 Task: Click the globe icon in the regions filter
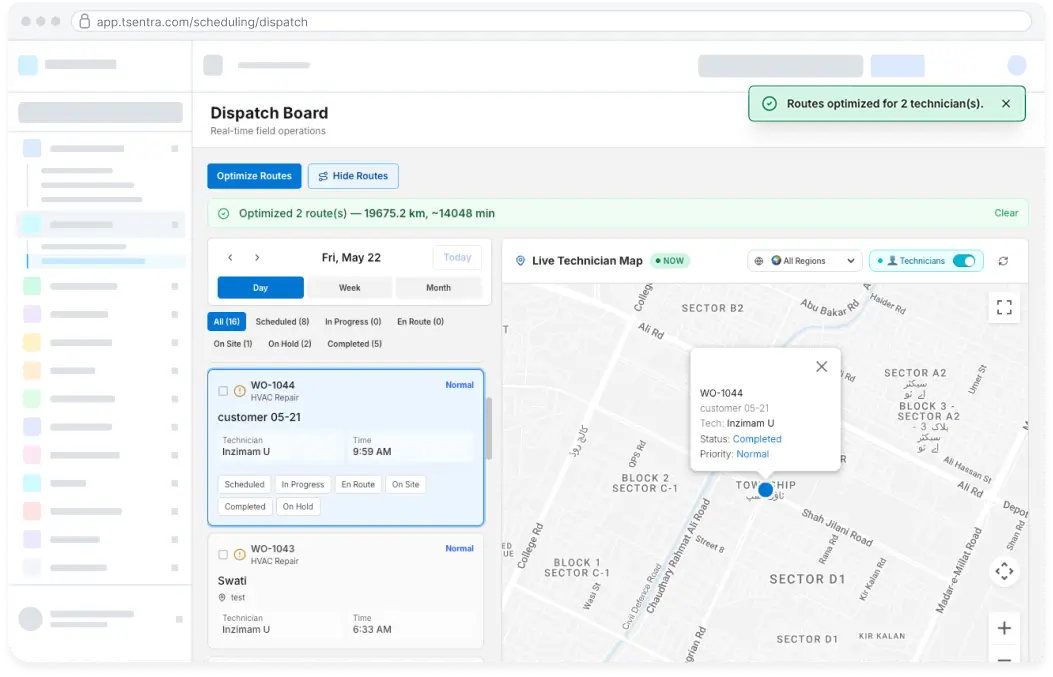(759, 261)
